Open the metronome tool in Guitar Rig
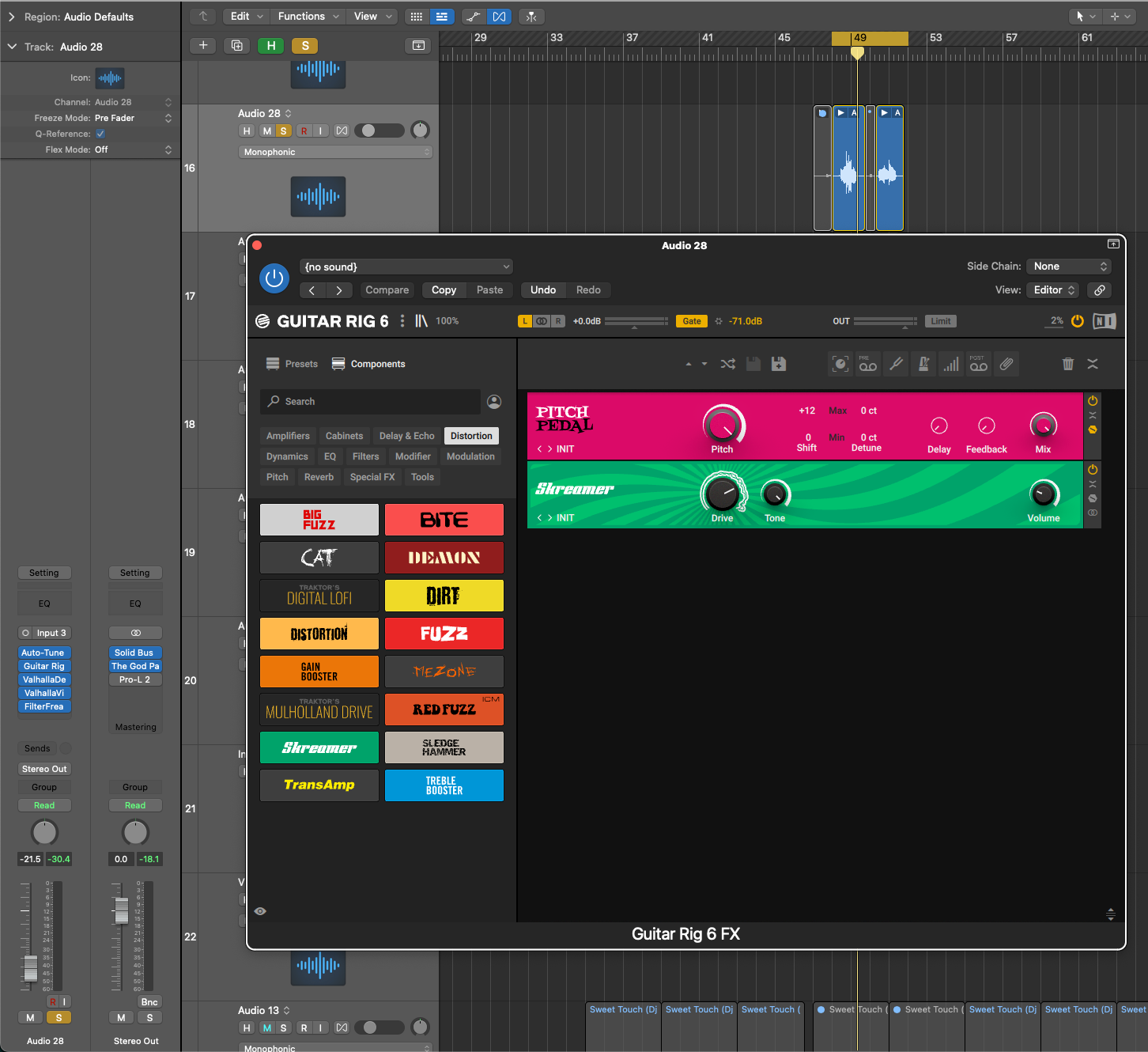Viewport: 1148px width, 1052px height. 923,364
